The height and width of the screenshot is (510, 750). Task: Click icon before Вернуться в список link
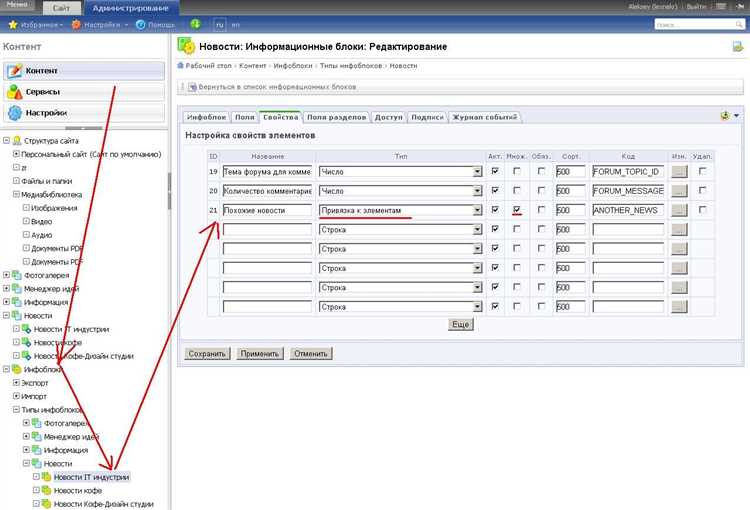pos(192,87)
